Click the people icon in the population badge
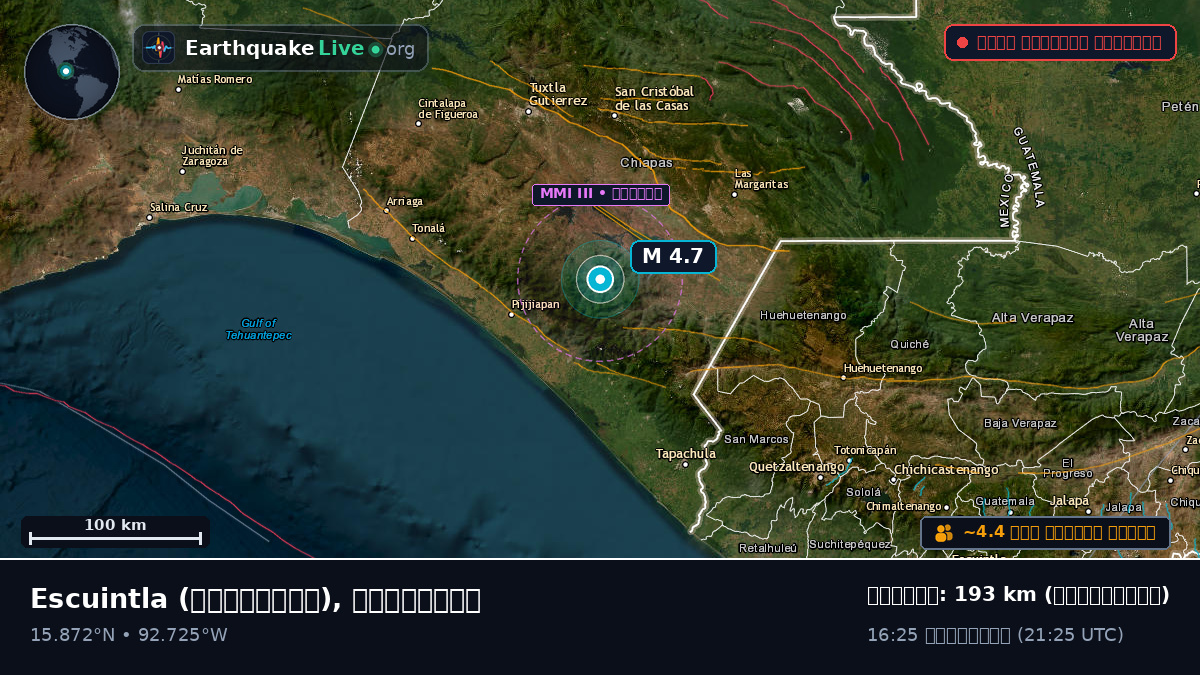Image resolution: width=1200 pixels, height=675 pixels. [944, 533]
